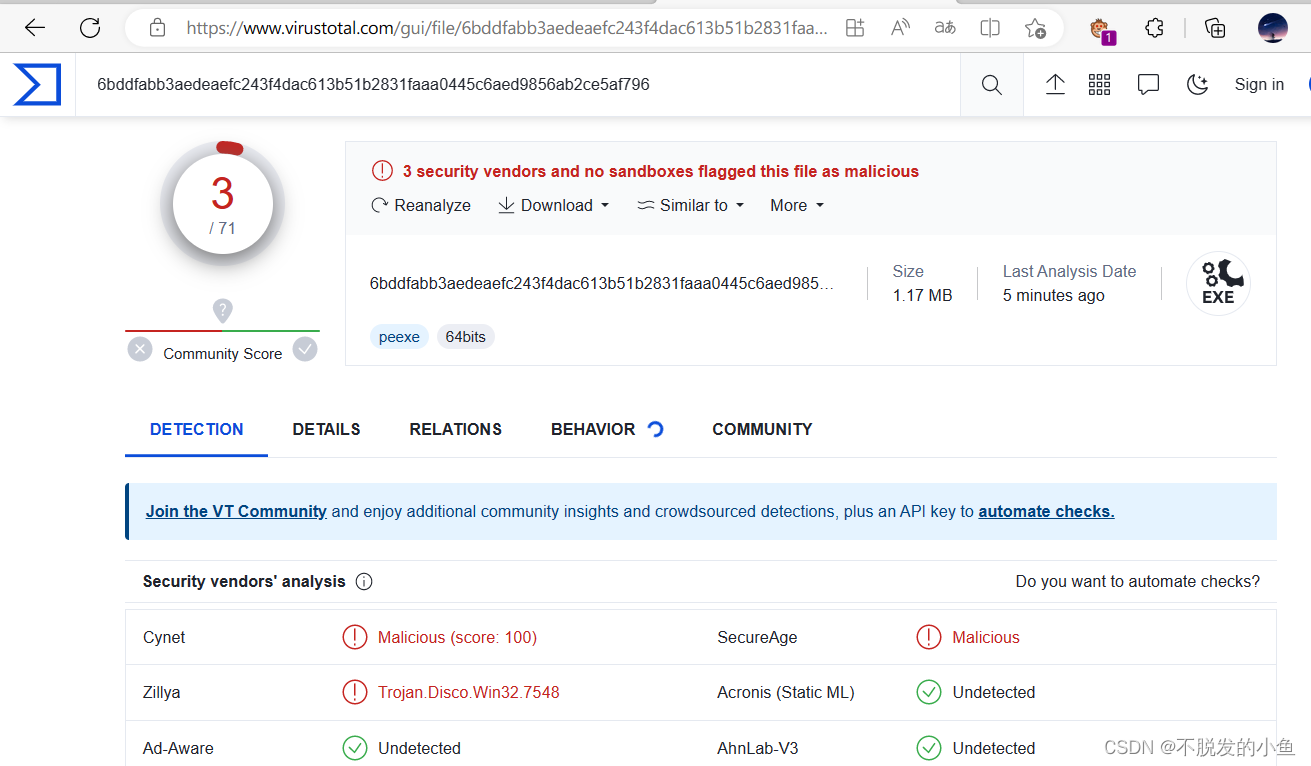The width and height of the screenshot is (1311, 766).
Task: Click the upload file arrow icon
Action: coord(1055,85)
